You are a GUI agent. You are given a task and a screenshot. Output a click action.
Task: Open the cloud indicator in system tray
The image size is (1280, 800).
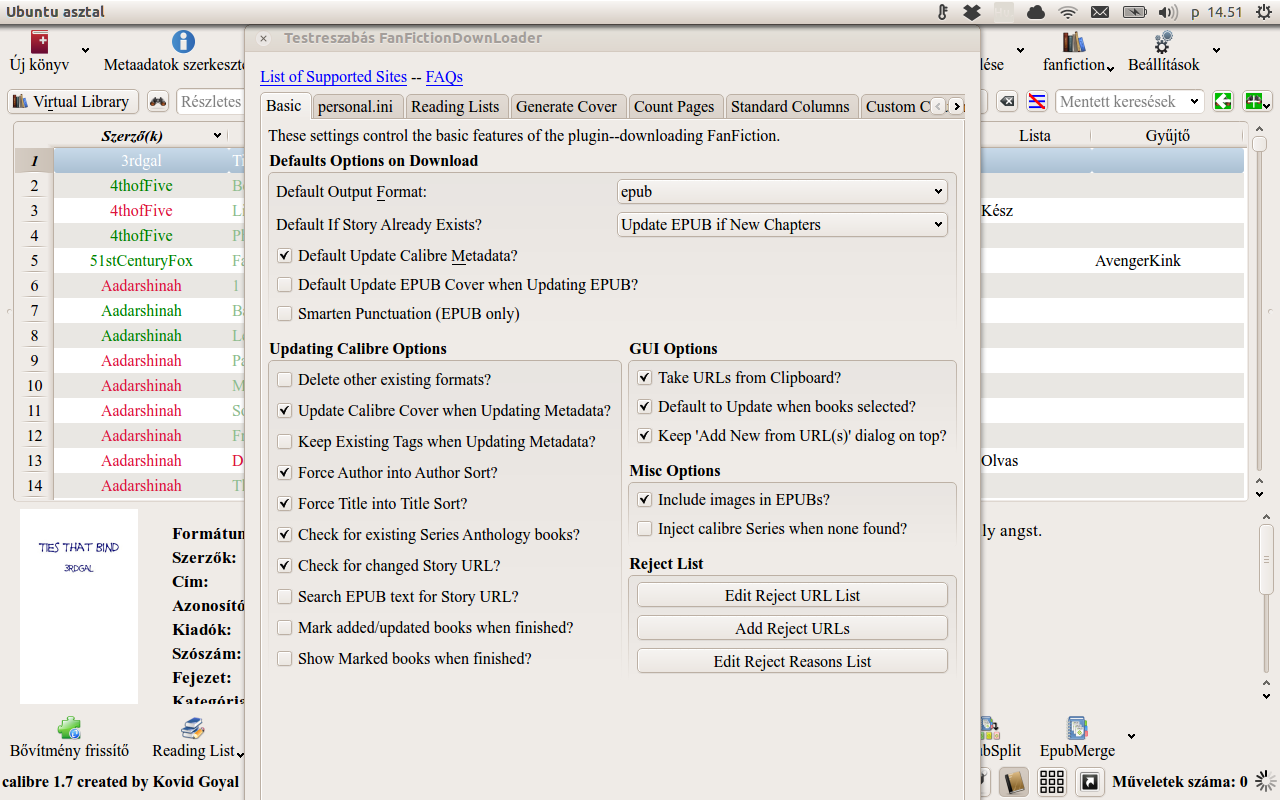(x=1036, y=12)
